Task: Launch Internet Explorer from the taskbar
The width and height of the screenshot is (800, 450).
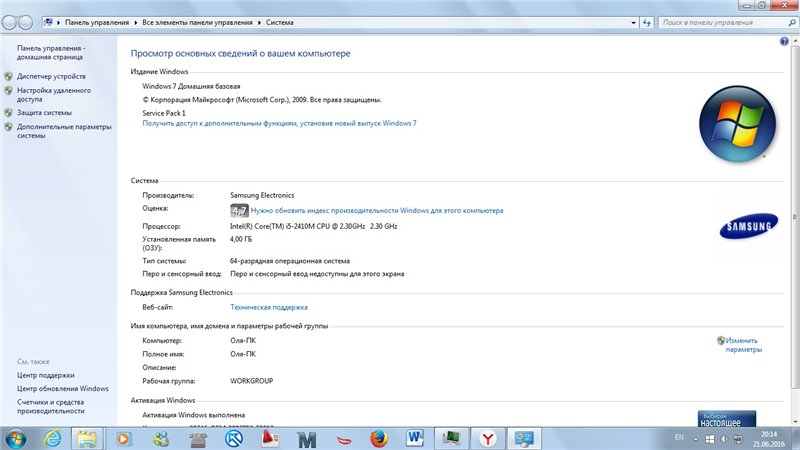Action: pyautogui.click(x=53, y=439)
